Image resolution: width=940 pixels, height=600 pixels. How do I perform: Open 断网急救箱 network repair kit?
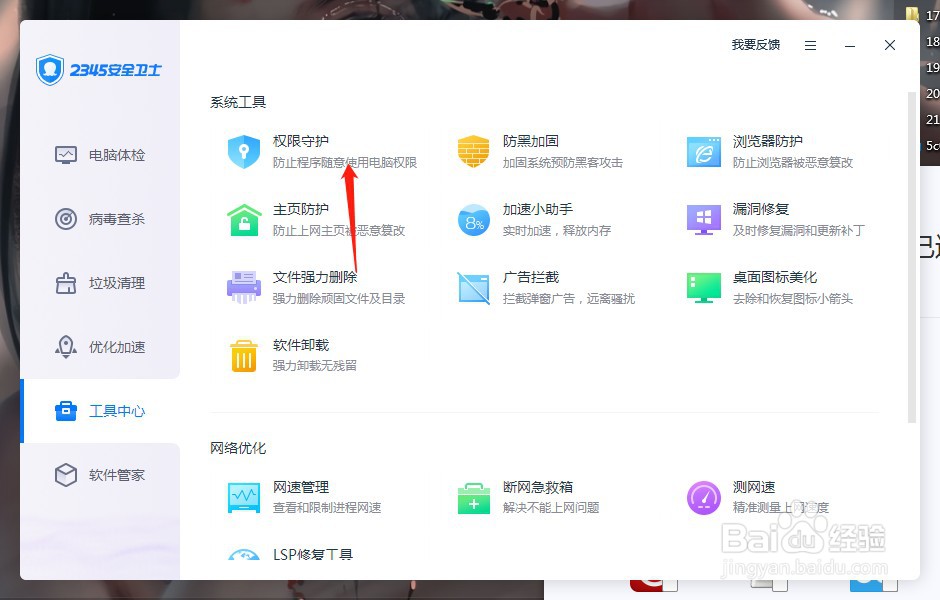[530, 486]
